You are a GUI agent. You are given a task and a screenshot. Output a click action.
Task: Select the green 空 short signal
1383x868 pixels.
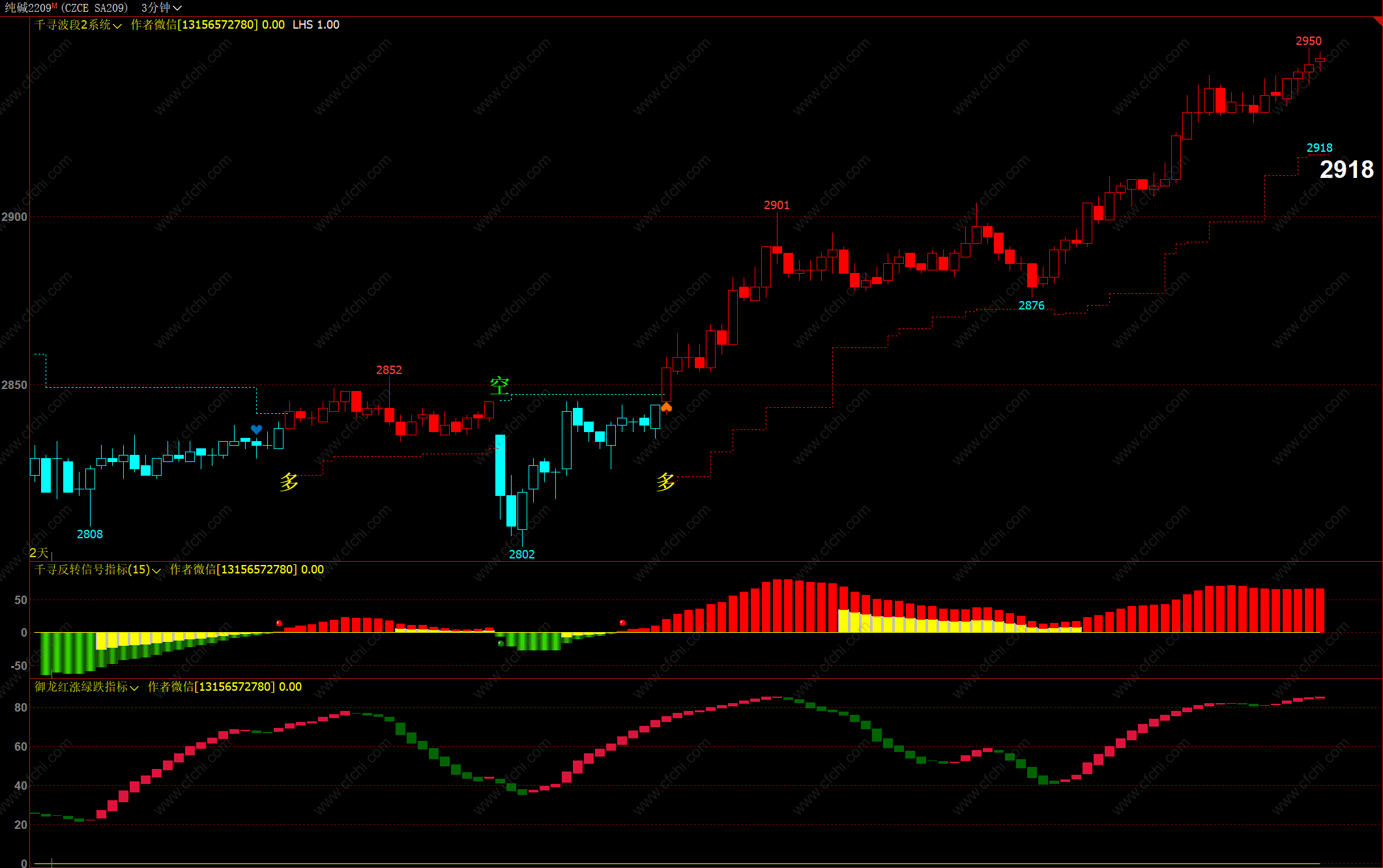click(499, 385)
